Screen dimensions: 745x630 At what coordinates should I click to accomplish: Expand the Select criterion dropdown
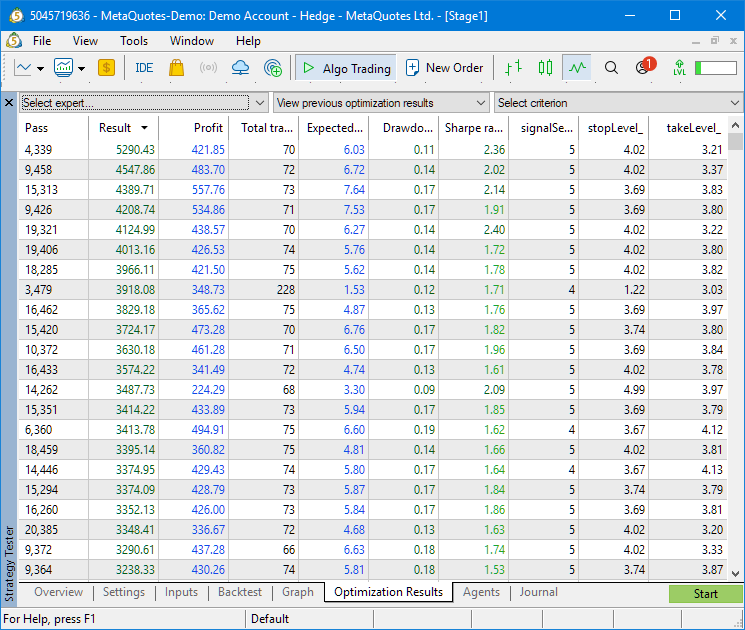618,103
